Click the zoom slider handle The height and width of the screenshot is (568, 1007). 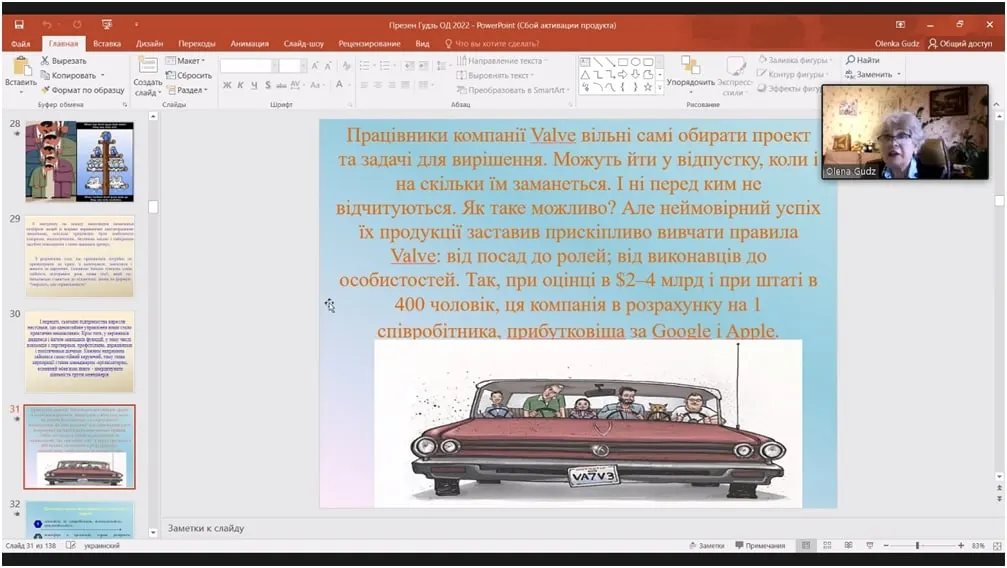click(917, 546)
